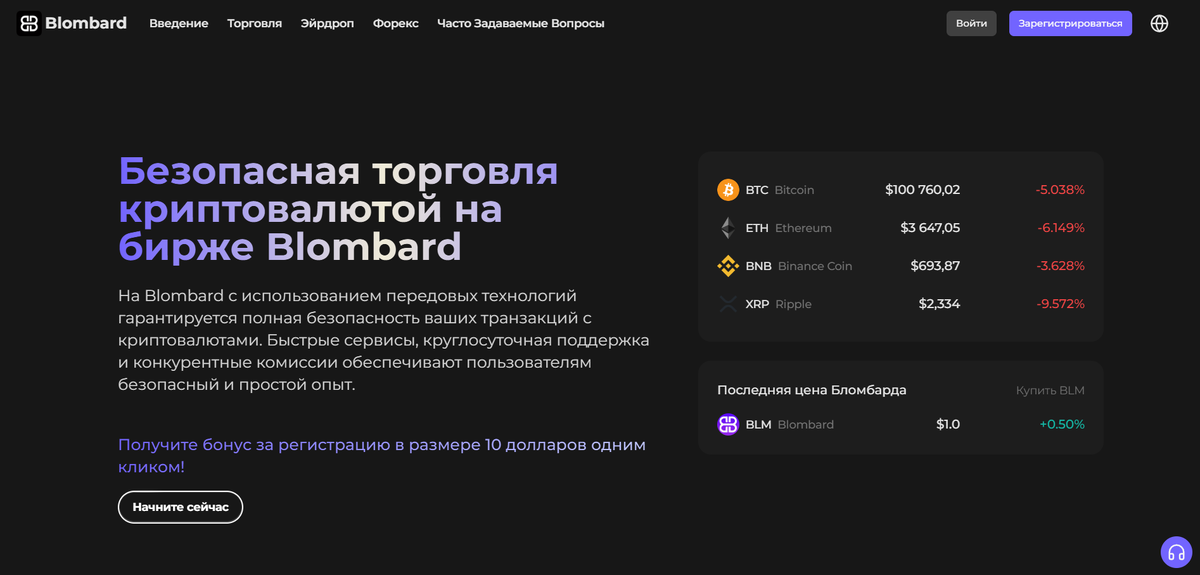Click the Безопасная торговля main headline

pyautogui.click(x=339, y=208)
